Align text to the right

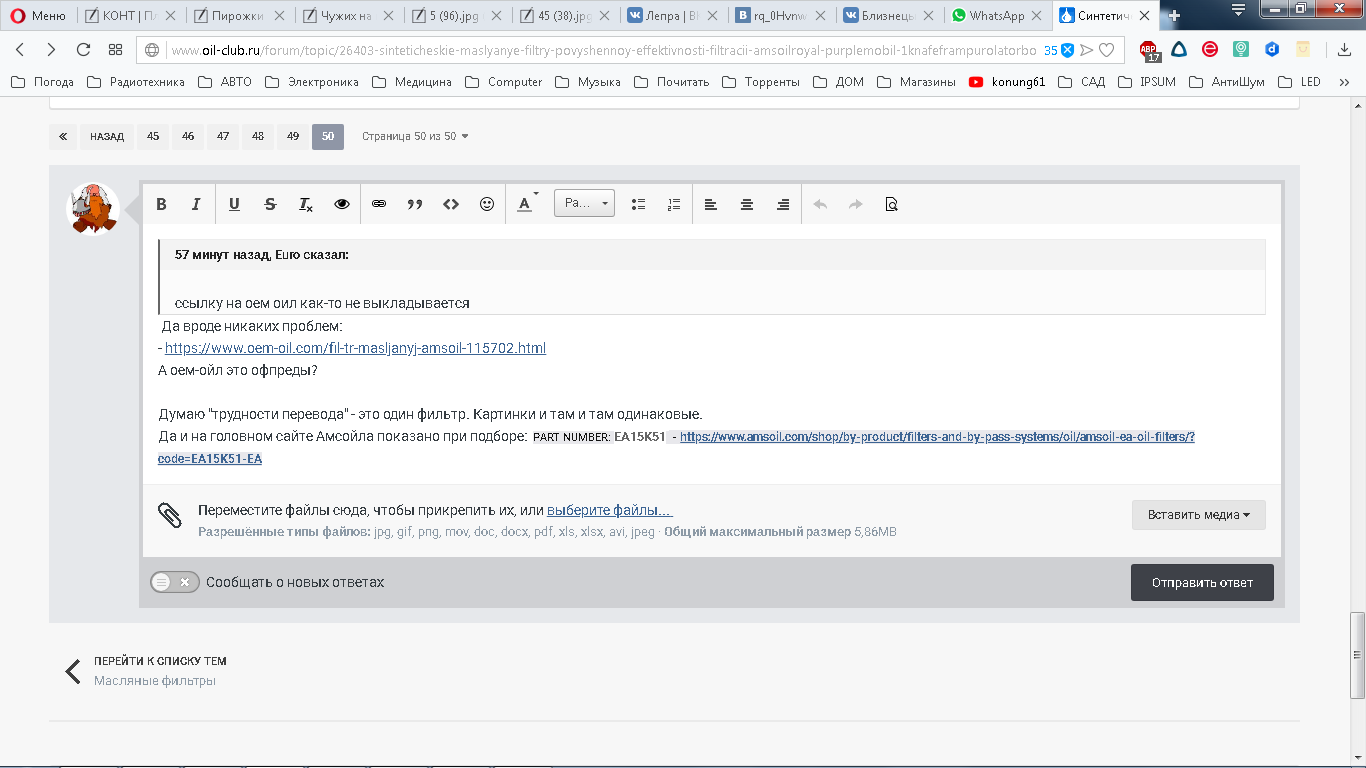783,204
